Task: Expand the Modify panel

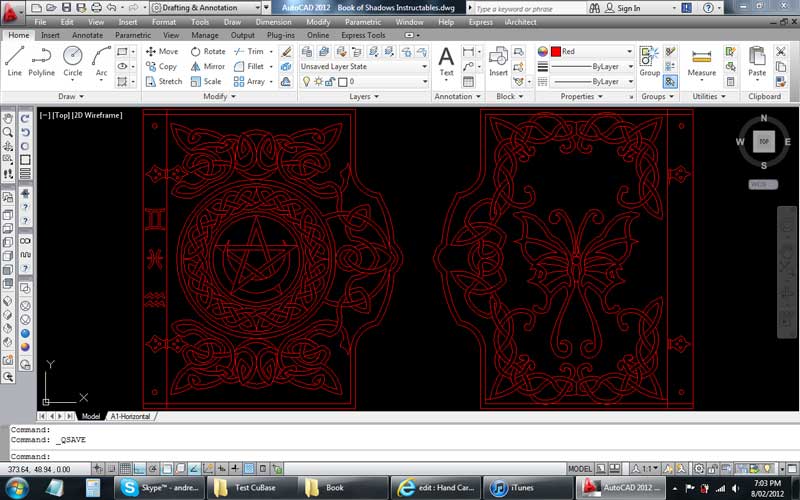Action: (219, 96)
